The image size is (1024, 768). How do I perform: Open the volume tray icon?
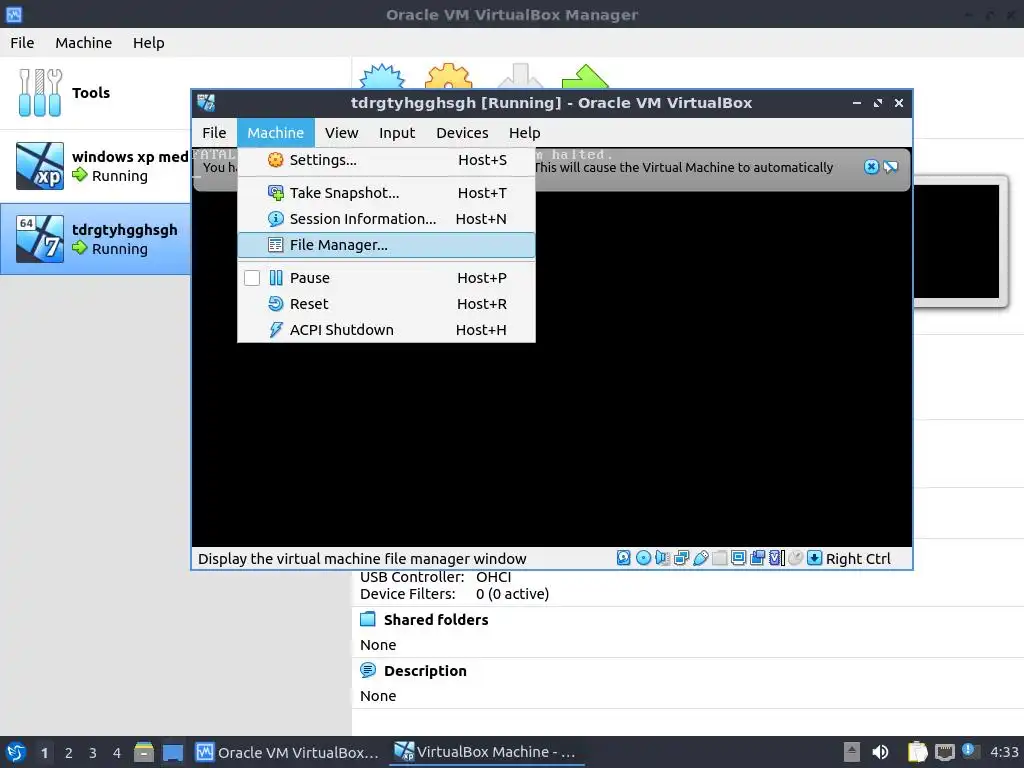tap(880, 752)
